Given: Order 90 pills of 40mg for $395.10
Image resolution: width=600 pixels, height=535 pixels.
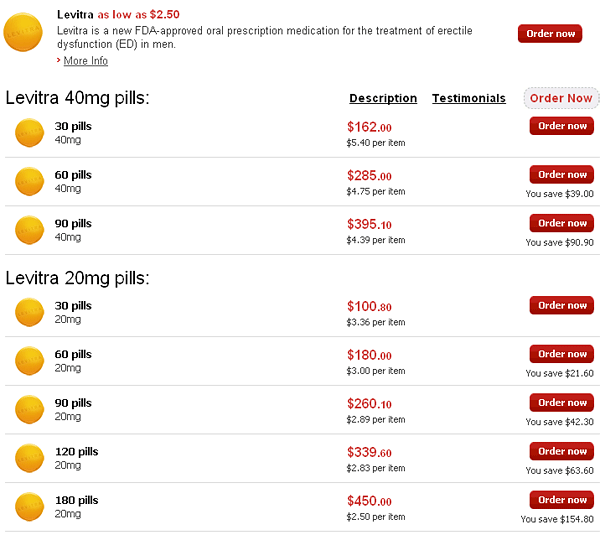Looking at the screenshot, I should [x=562, y=223].
